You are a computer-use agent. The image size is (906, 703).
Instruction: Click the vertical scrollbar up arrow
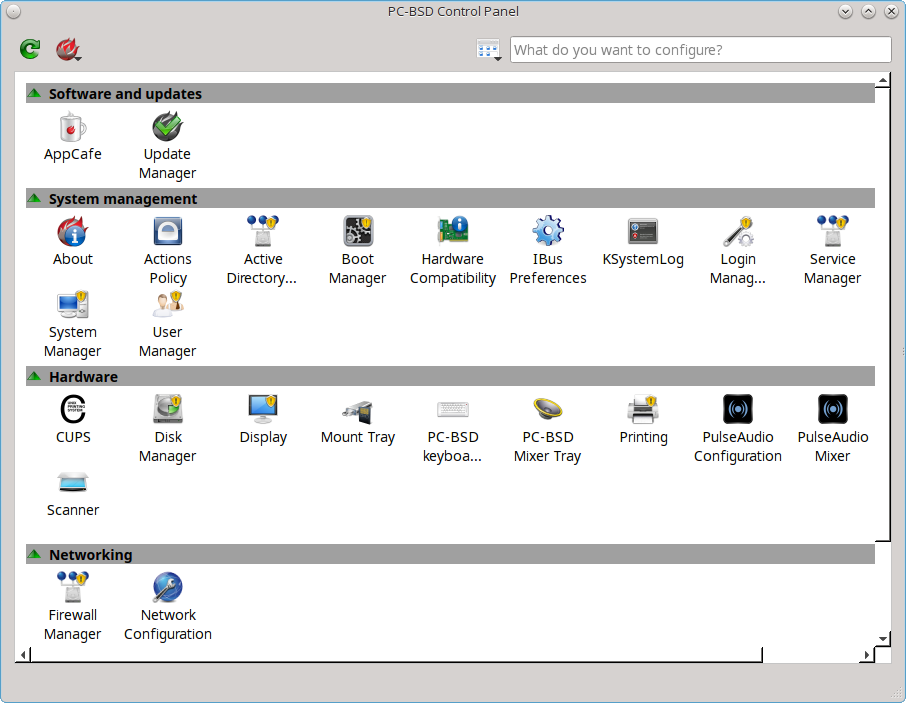[883, 80]
